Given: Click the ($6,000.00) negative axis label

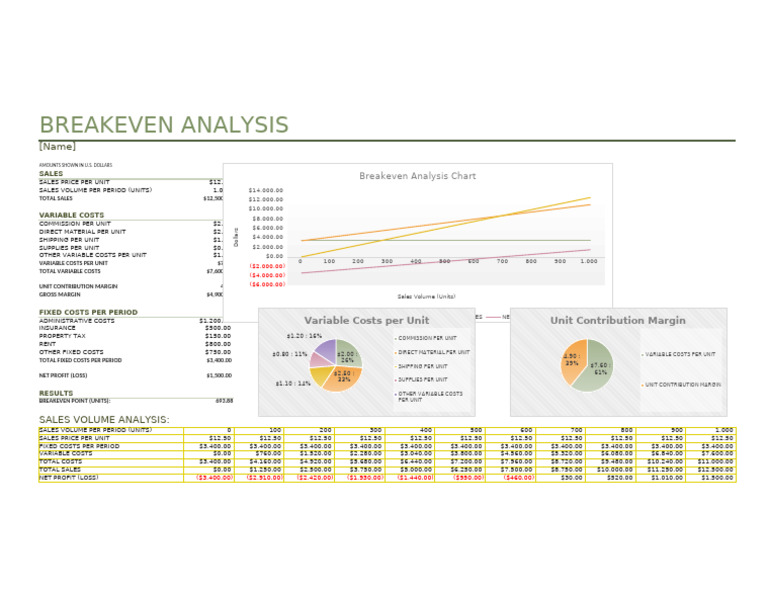Looking at the screenshot, I should (267, 285).
